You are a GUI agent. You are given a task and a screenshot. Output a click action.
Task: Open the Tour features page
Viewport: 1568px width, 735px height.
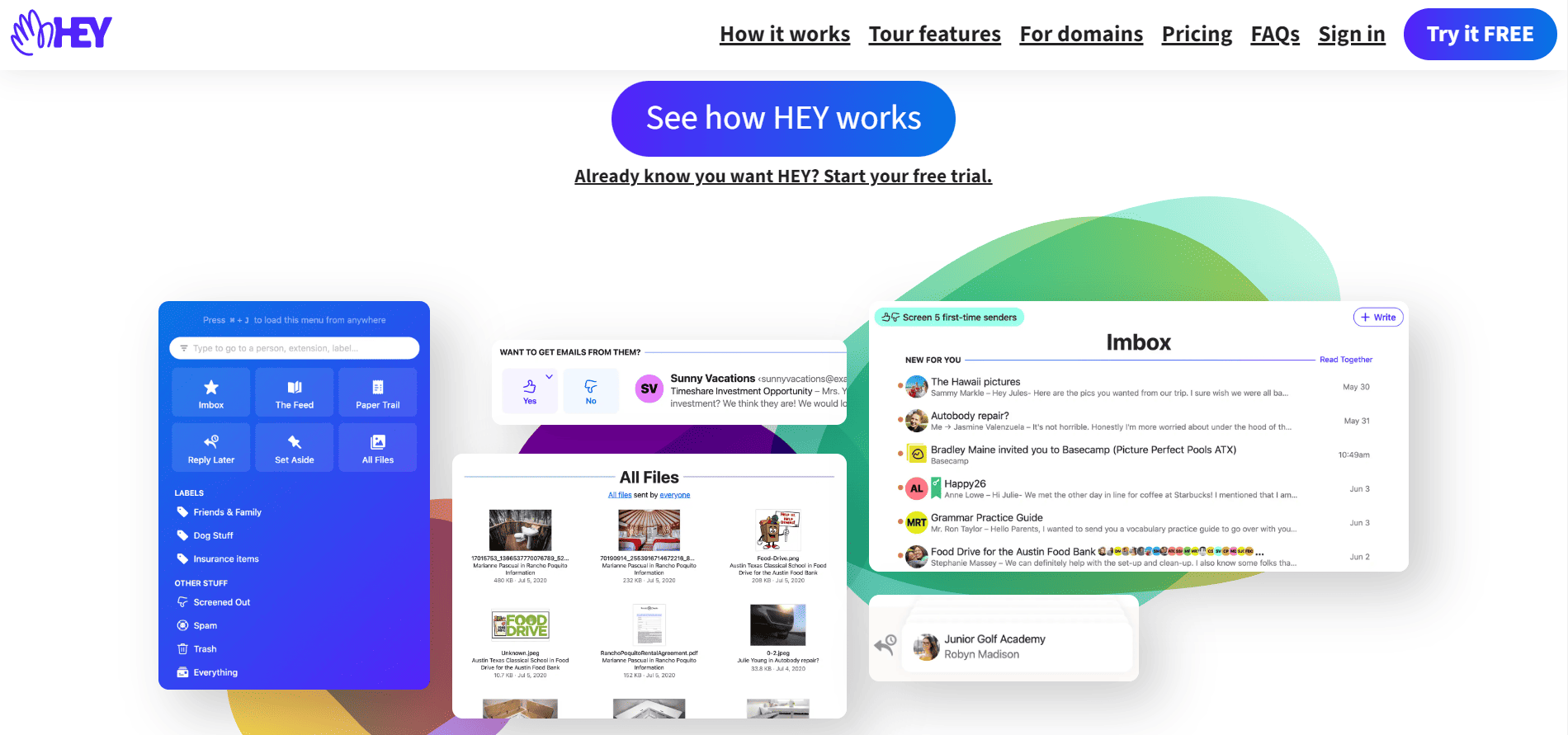934,34
